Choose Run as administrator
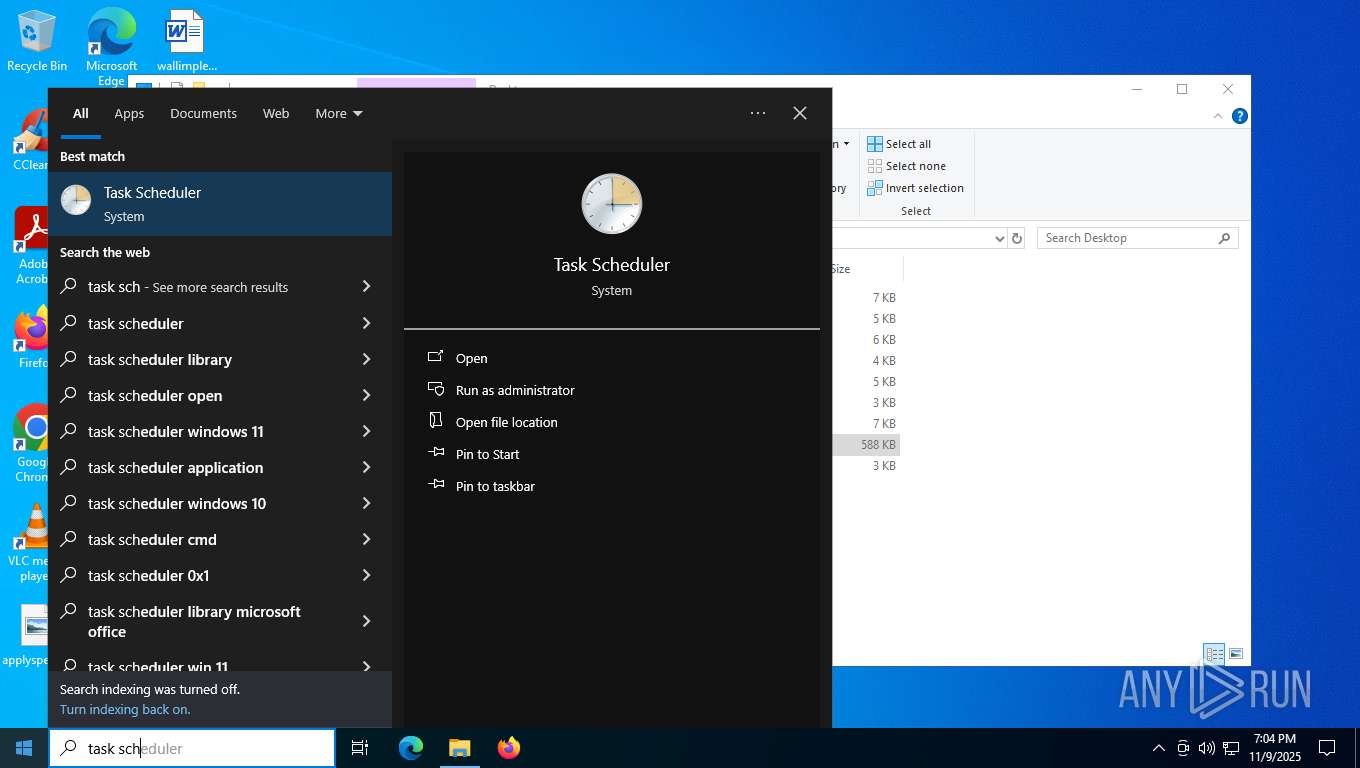1360x768 pixels. click(x=515, y=390)
